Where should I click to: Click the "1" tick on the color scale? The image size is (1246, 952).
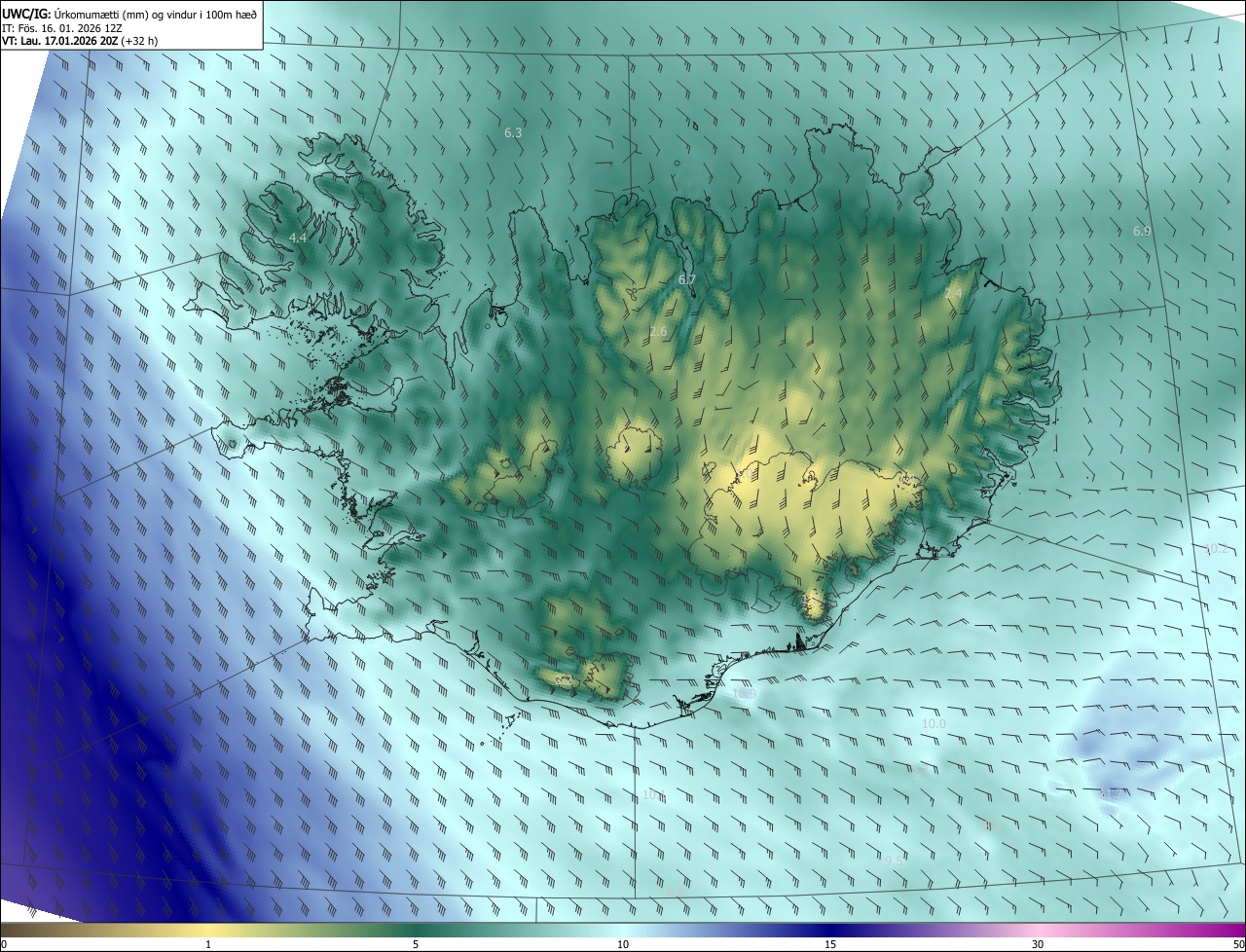(x=208, y=944)
